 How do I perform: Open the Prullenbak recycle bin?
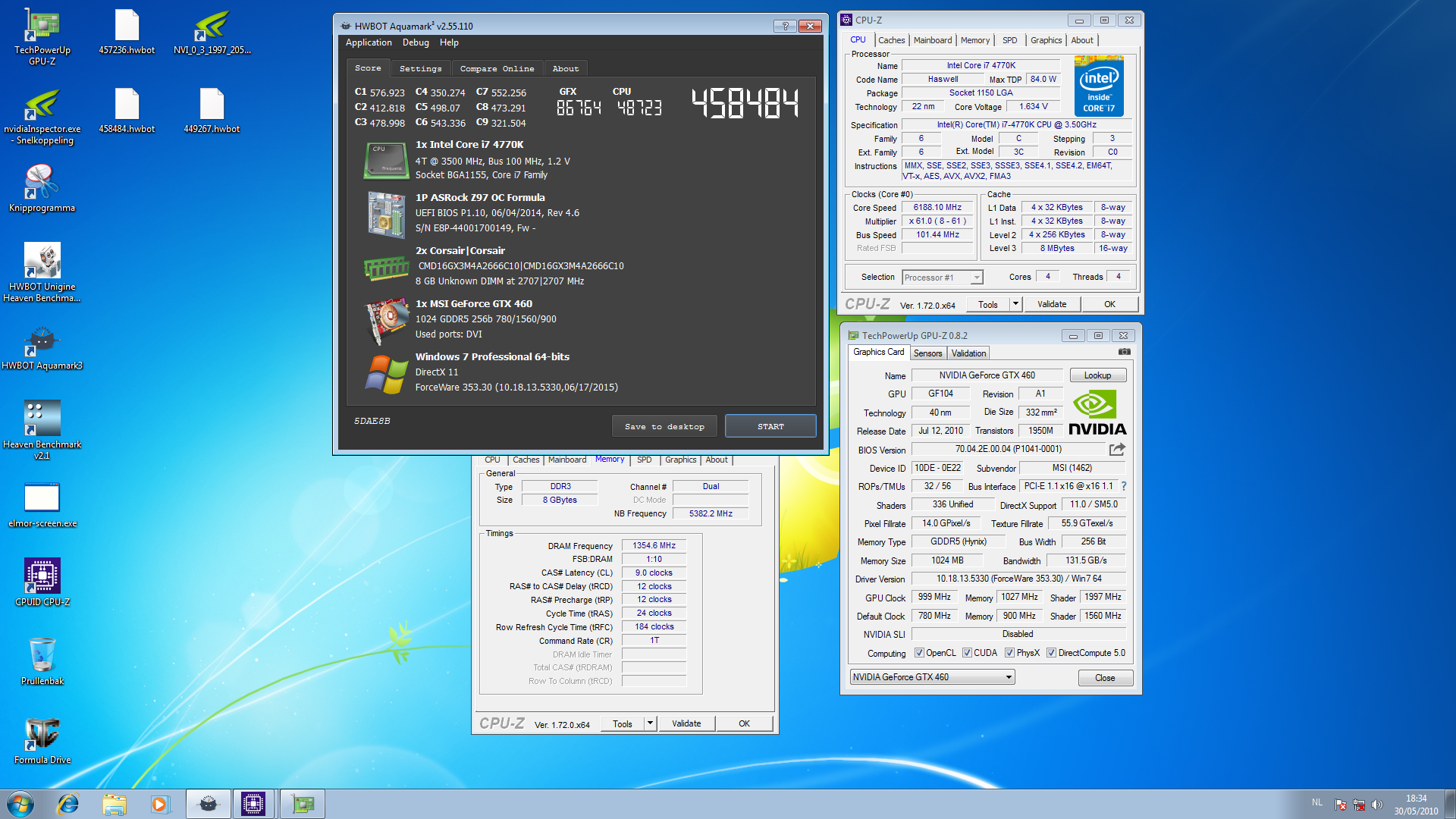point(42,662)
